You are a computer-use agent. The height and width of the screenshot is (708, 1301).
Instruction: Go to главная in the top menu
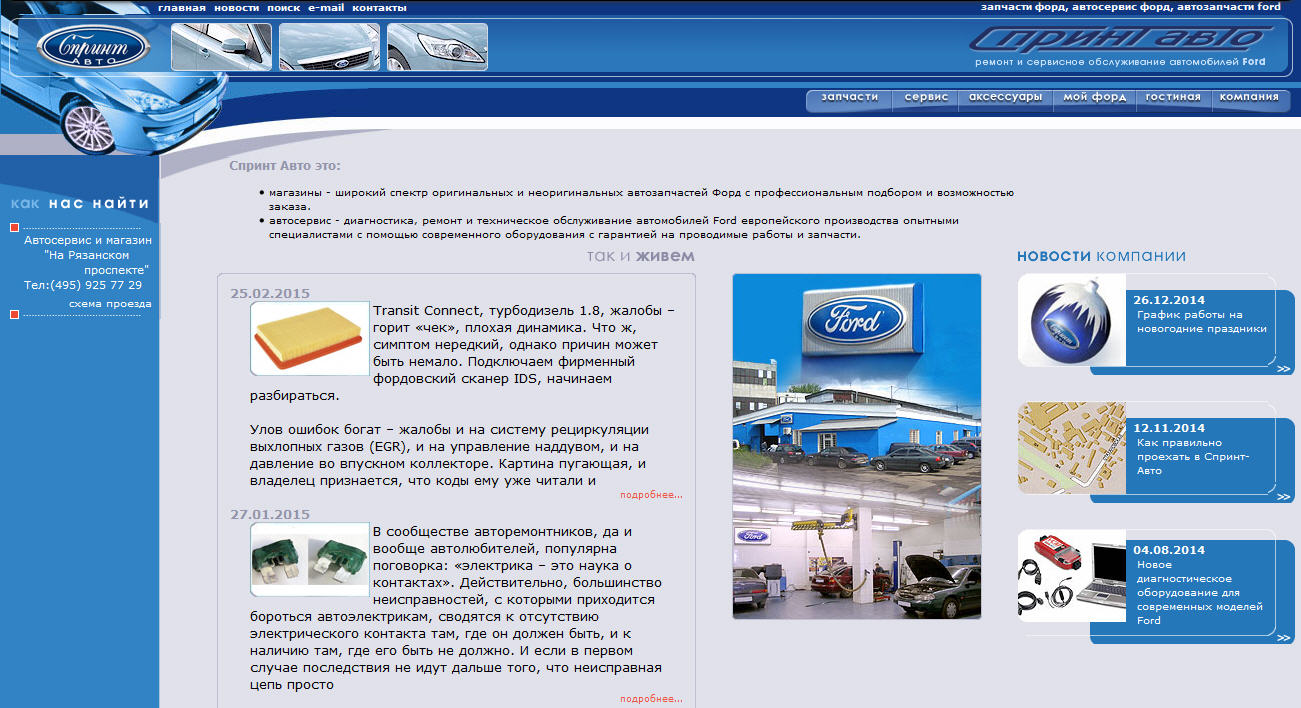pos(182,8)
